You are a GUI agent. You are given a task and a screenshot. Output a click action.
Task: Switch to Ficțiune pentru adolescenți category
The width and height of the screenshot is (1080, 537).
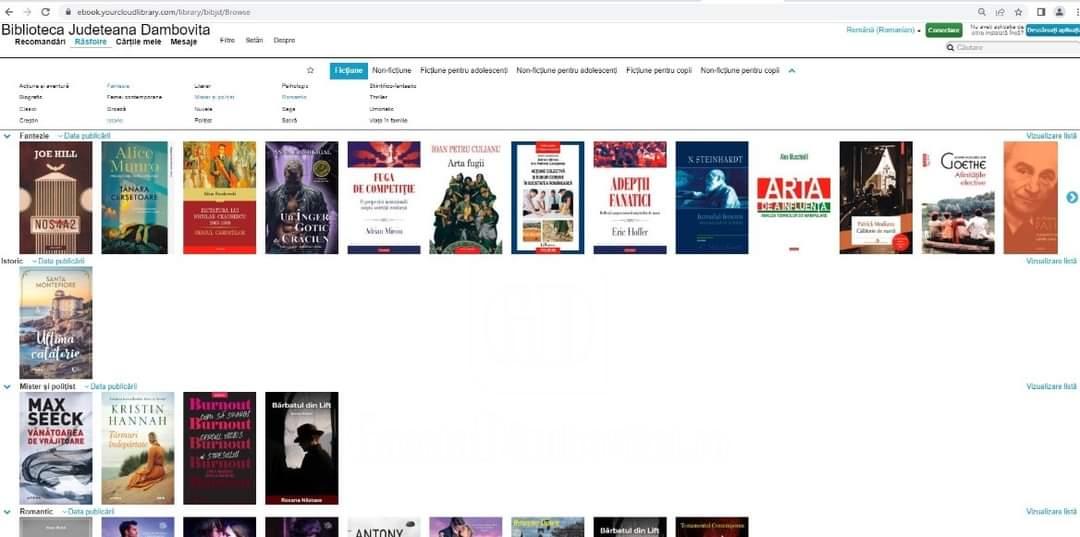tap(464, 70)
